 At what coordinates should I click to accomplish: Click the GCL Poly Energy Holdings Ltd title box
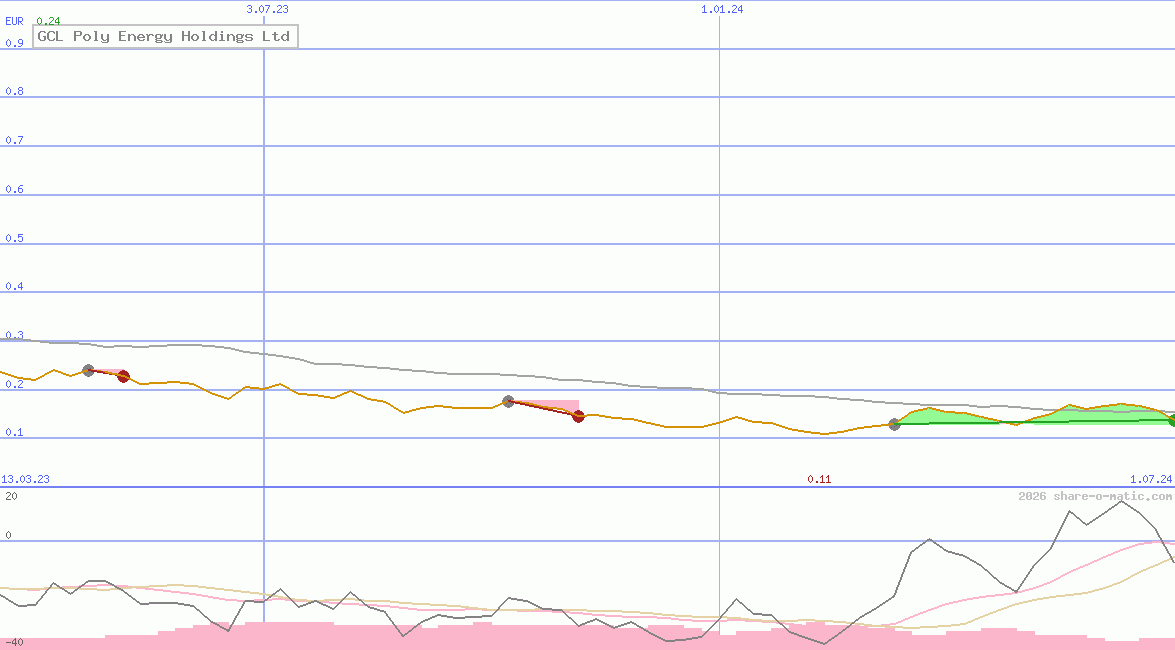(165, 36)
